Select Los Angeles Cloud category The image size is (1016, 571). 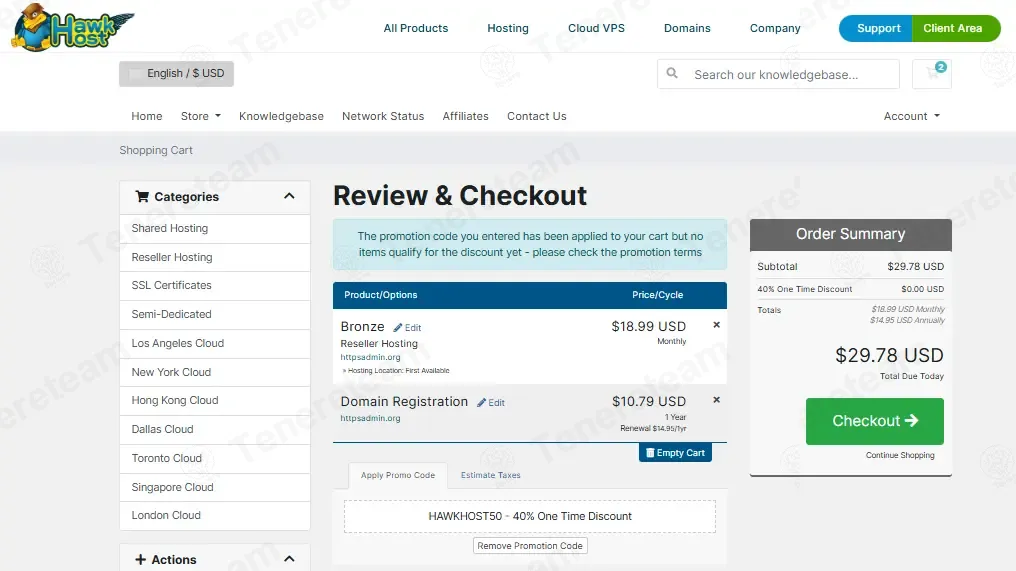tap(214, 344)
